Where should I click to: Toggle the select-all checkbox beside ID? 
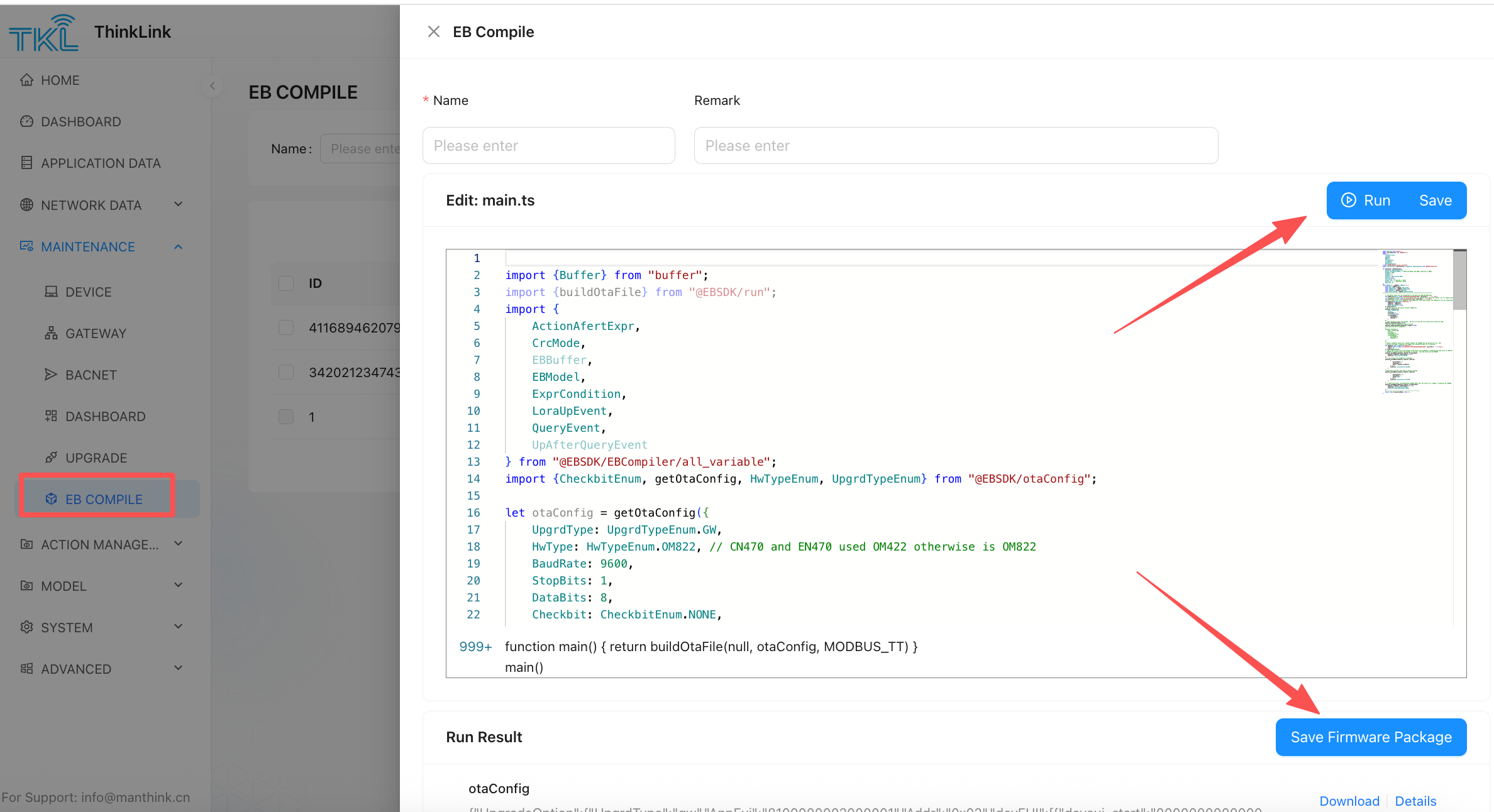point(286,283)
